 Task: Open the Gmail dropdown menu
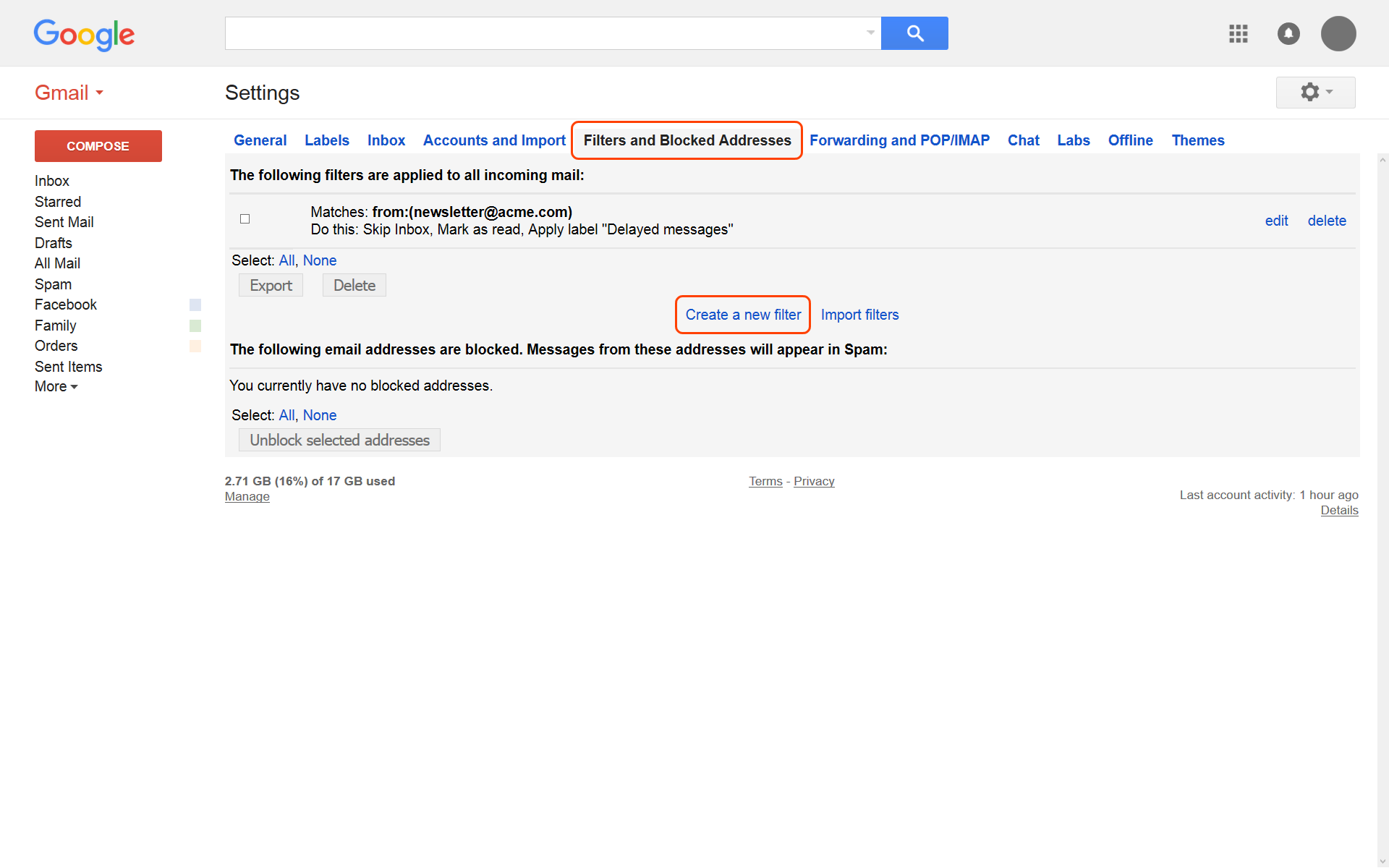point(69,93)
